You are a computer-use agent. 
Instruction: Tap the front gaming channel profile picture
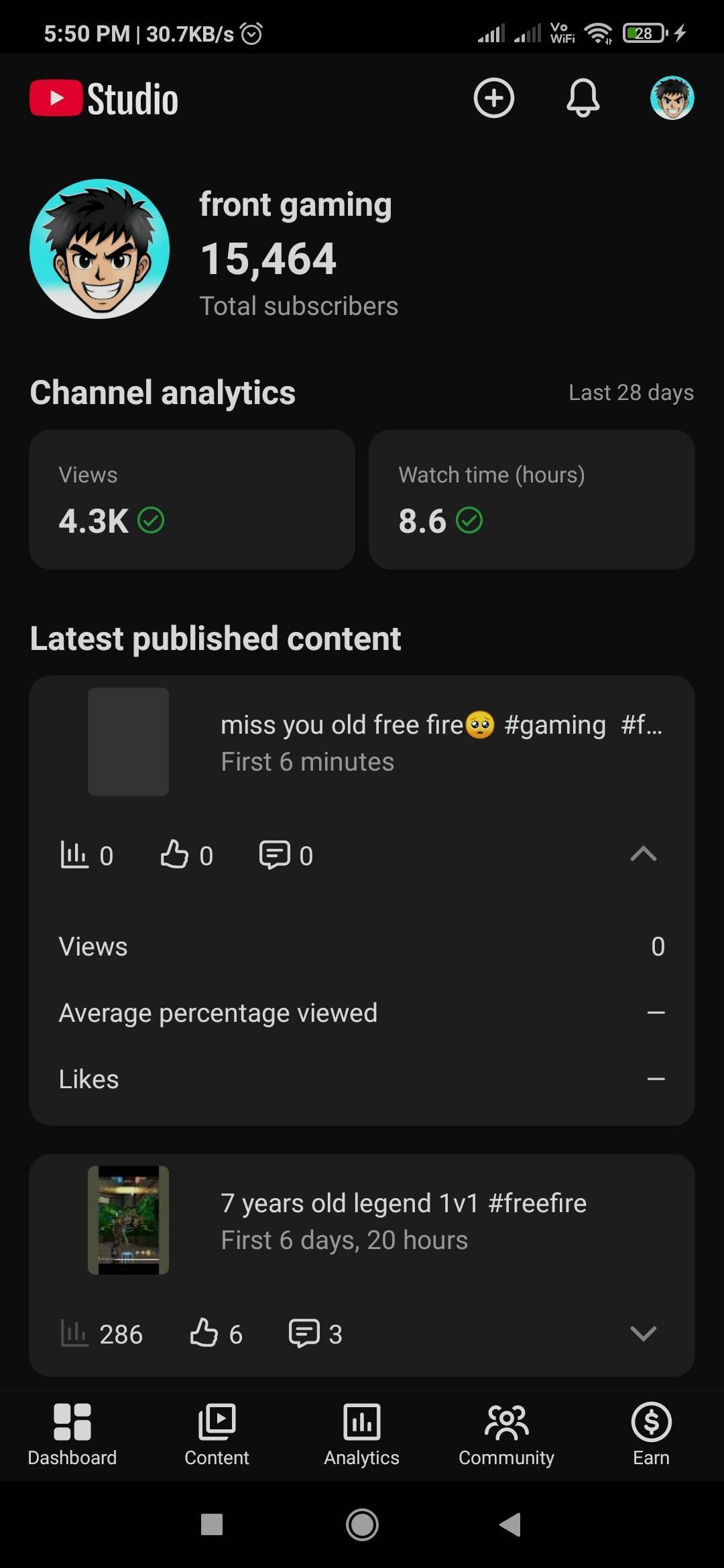tap(99, 249)
